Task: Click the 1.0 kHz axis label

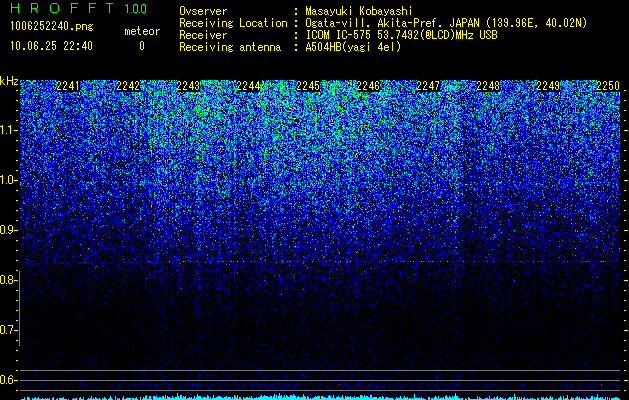Action: pos(8,181)
